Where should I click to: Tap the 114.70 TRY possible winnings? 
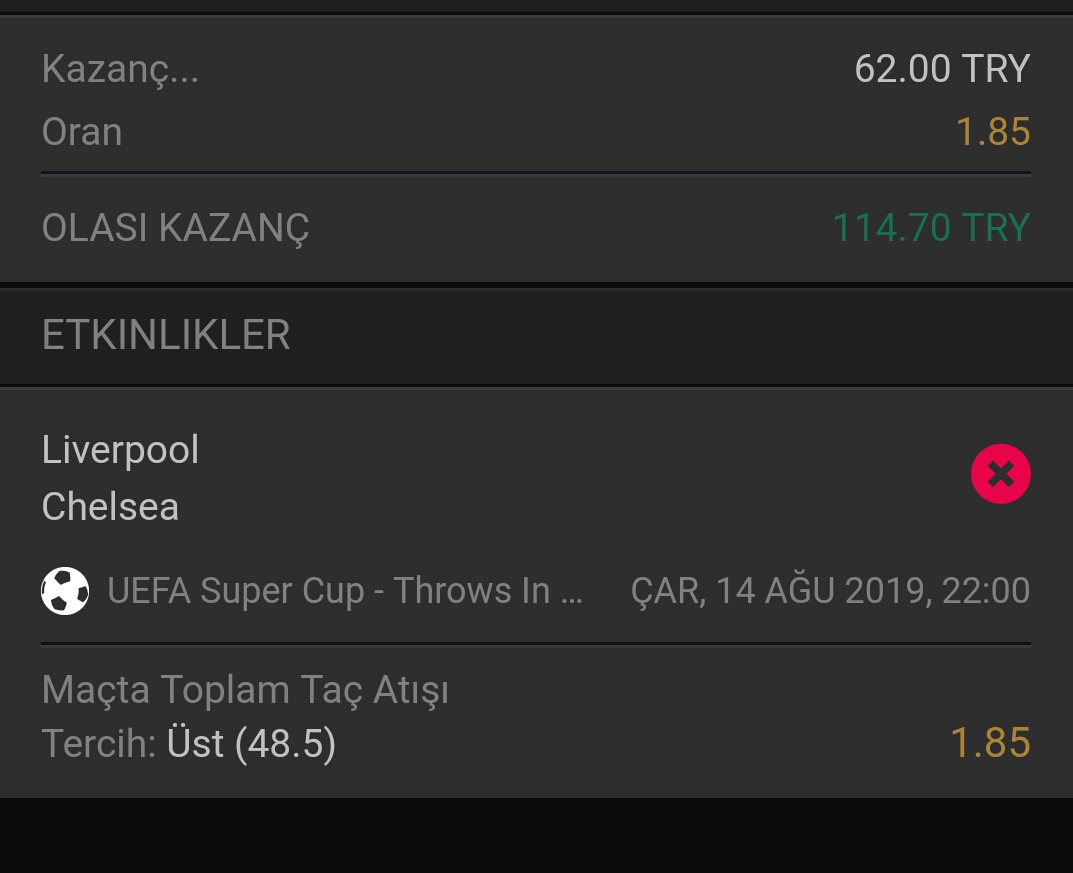coord(932,227)
